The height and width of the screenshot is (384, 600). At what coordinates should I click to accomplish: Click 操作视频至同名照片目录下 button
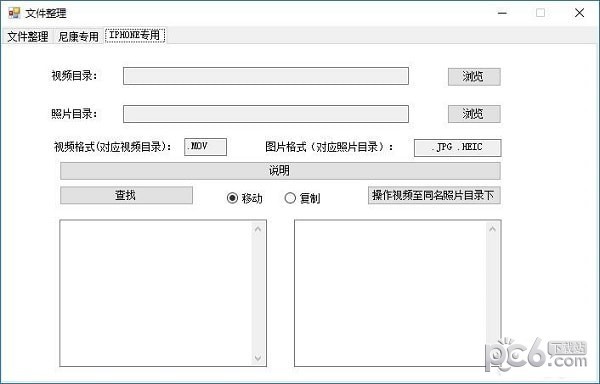point(434,195)
